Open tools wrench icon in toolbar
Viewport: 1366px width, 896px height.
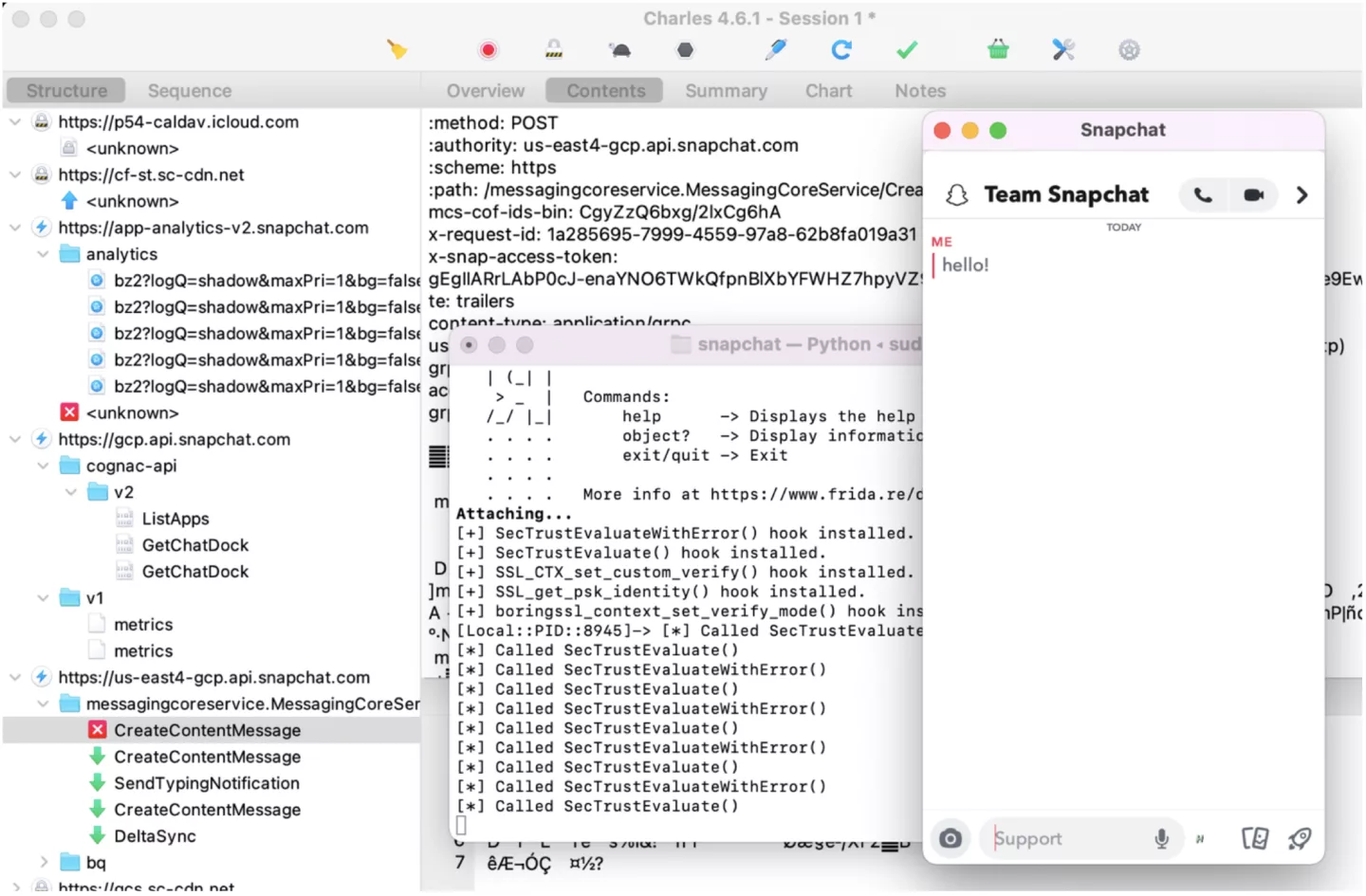coord(1063,49)
